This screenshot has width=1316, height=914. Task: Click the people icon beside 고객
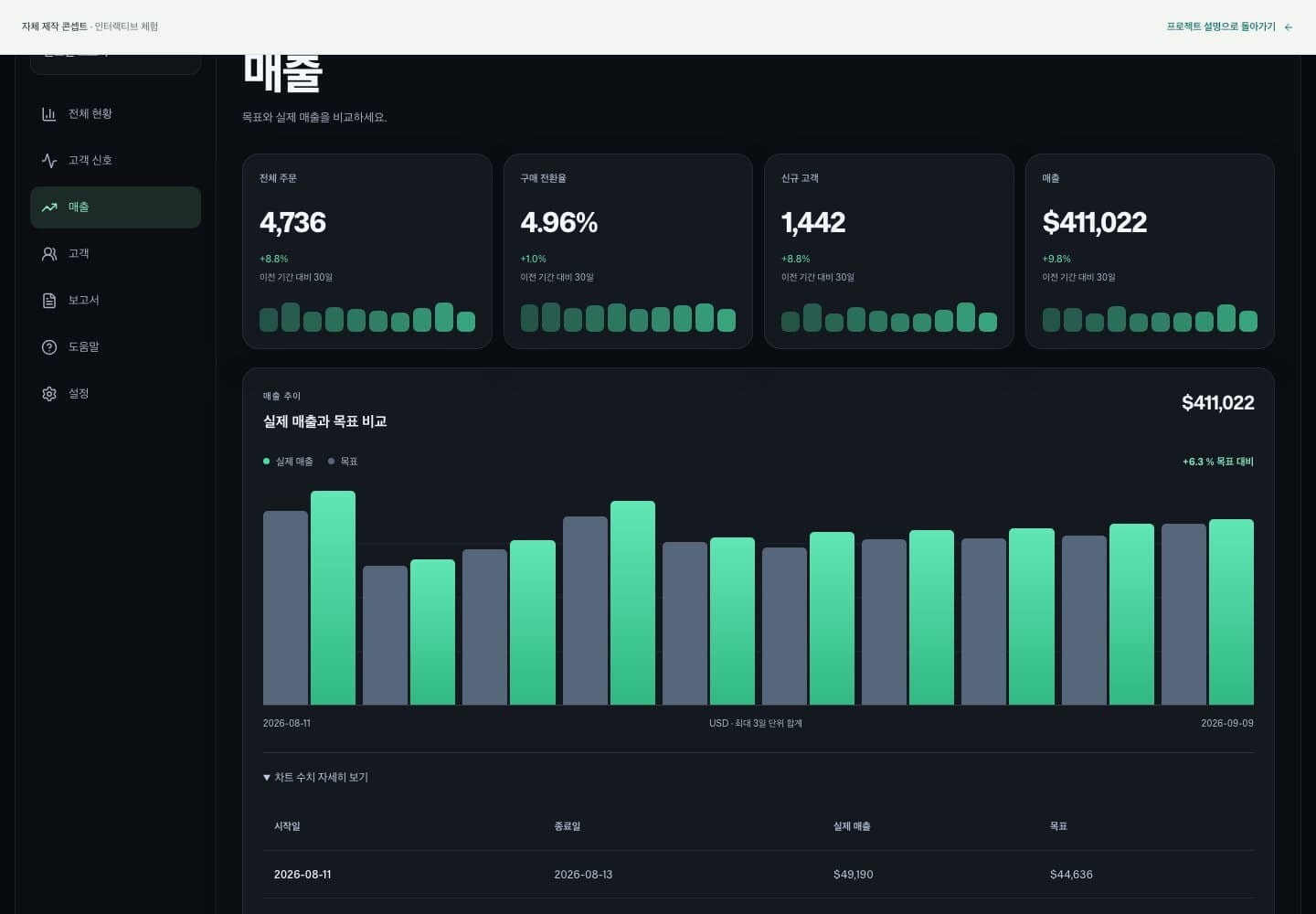49,254
